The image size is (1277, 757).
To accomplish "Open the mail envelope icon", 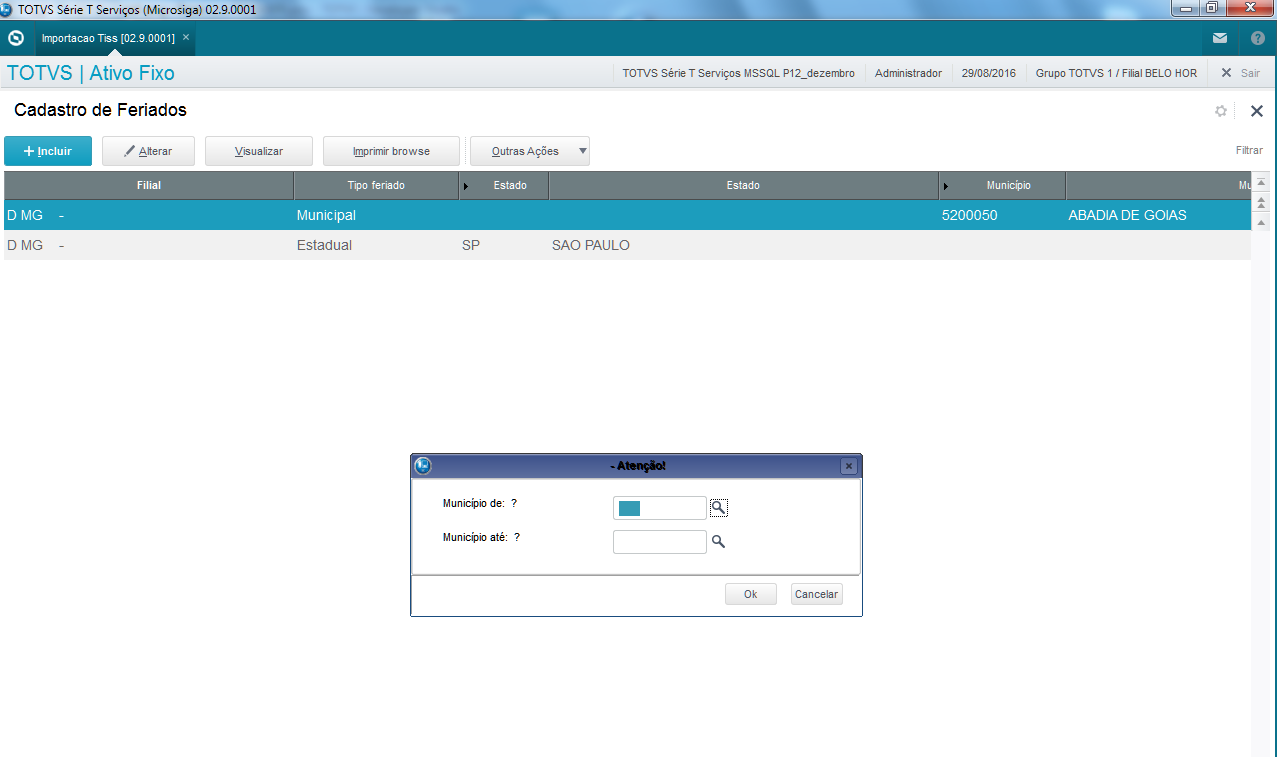I will coord(1220,39).
